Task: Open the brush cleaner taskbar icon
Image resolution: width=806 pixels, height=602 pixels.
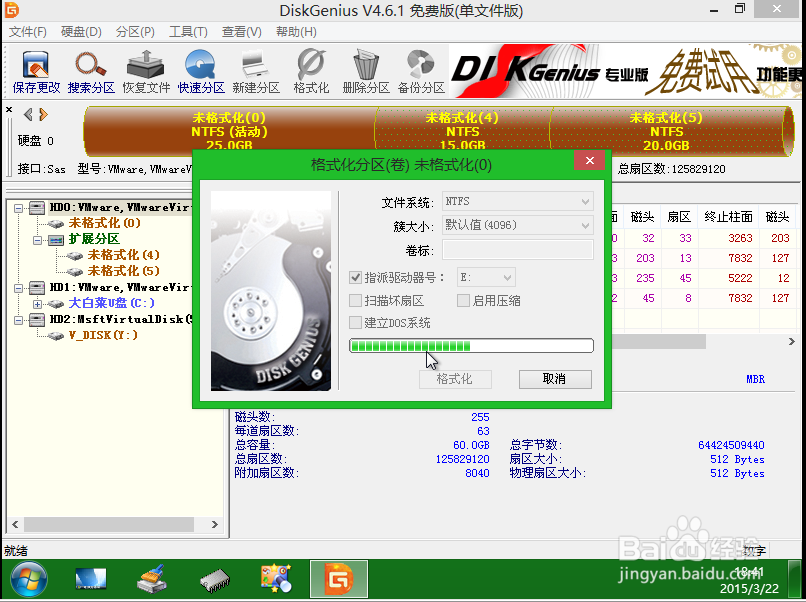Action: (x=152, y=579)
